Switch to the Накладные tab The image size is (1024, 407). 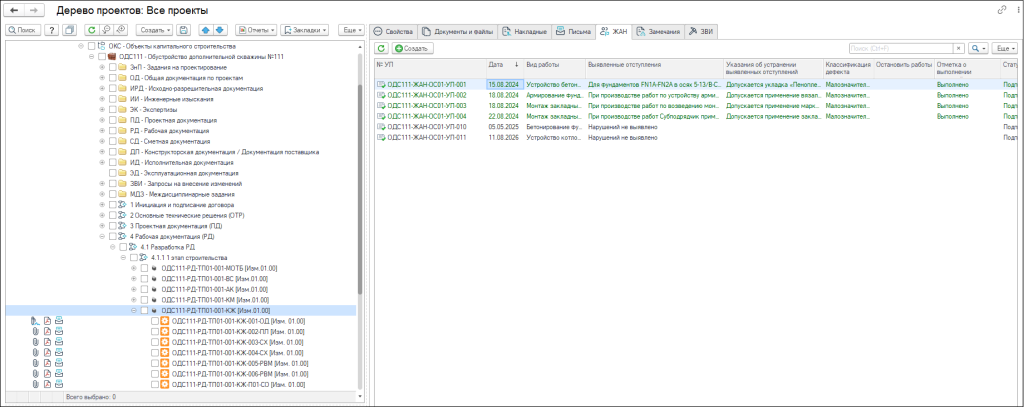point(525,31)
